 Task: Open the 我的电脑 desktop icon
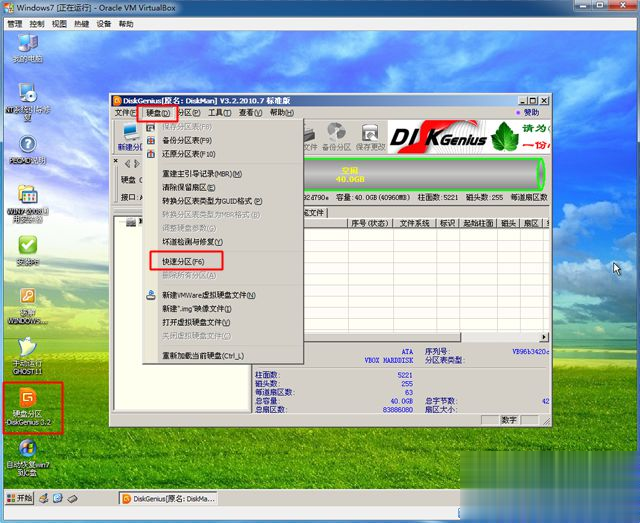tap(27, 46)
